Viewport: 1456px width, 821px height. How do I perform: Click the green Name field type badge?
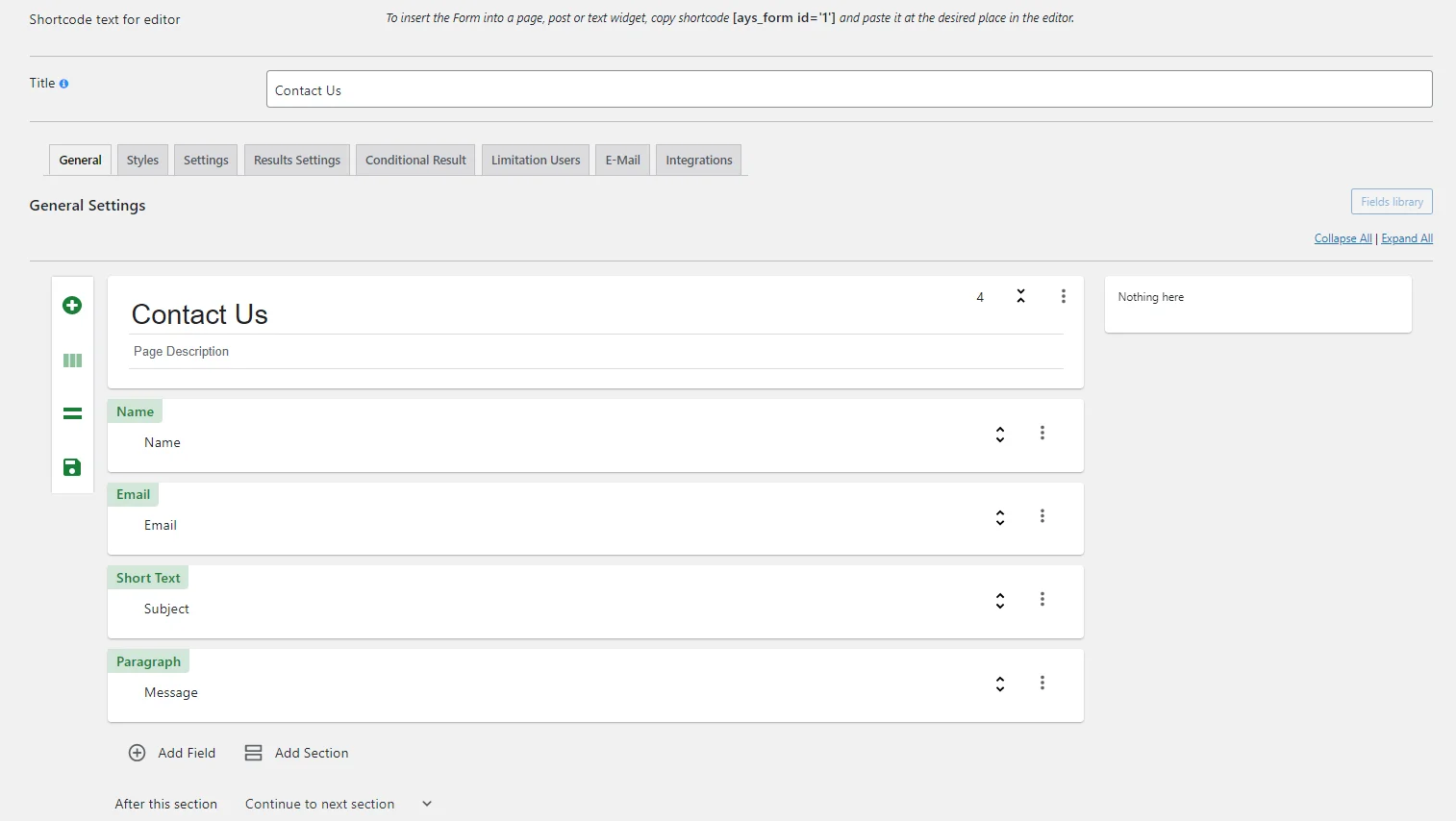coord(135,411)
